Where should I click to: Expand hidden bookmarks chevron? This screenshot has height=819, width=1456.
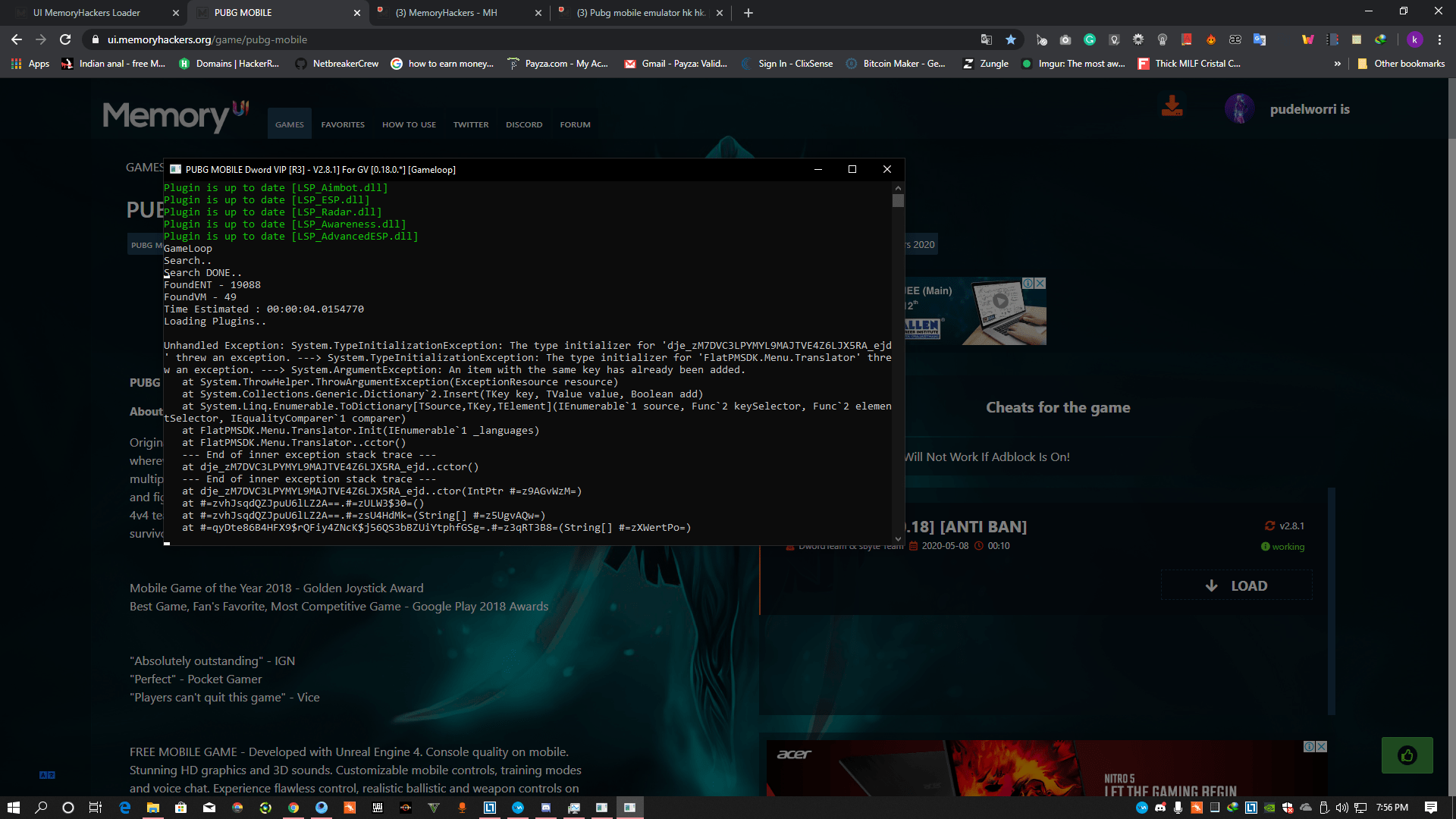pos(1337,64)
